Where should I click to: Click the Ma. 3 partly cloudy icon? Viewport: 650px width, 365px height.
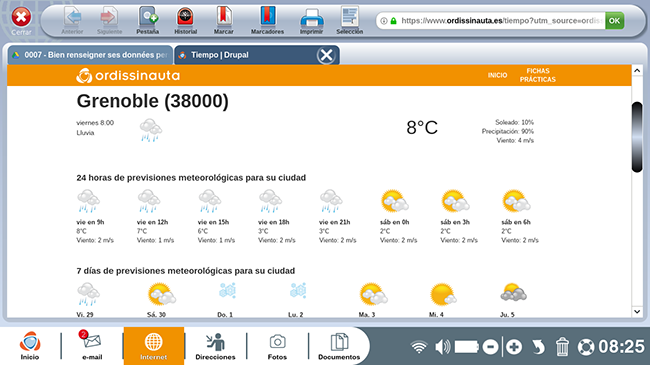(374, 294)
